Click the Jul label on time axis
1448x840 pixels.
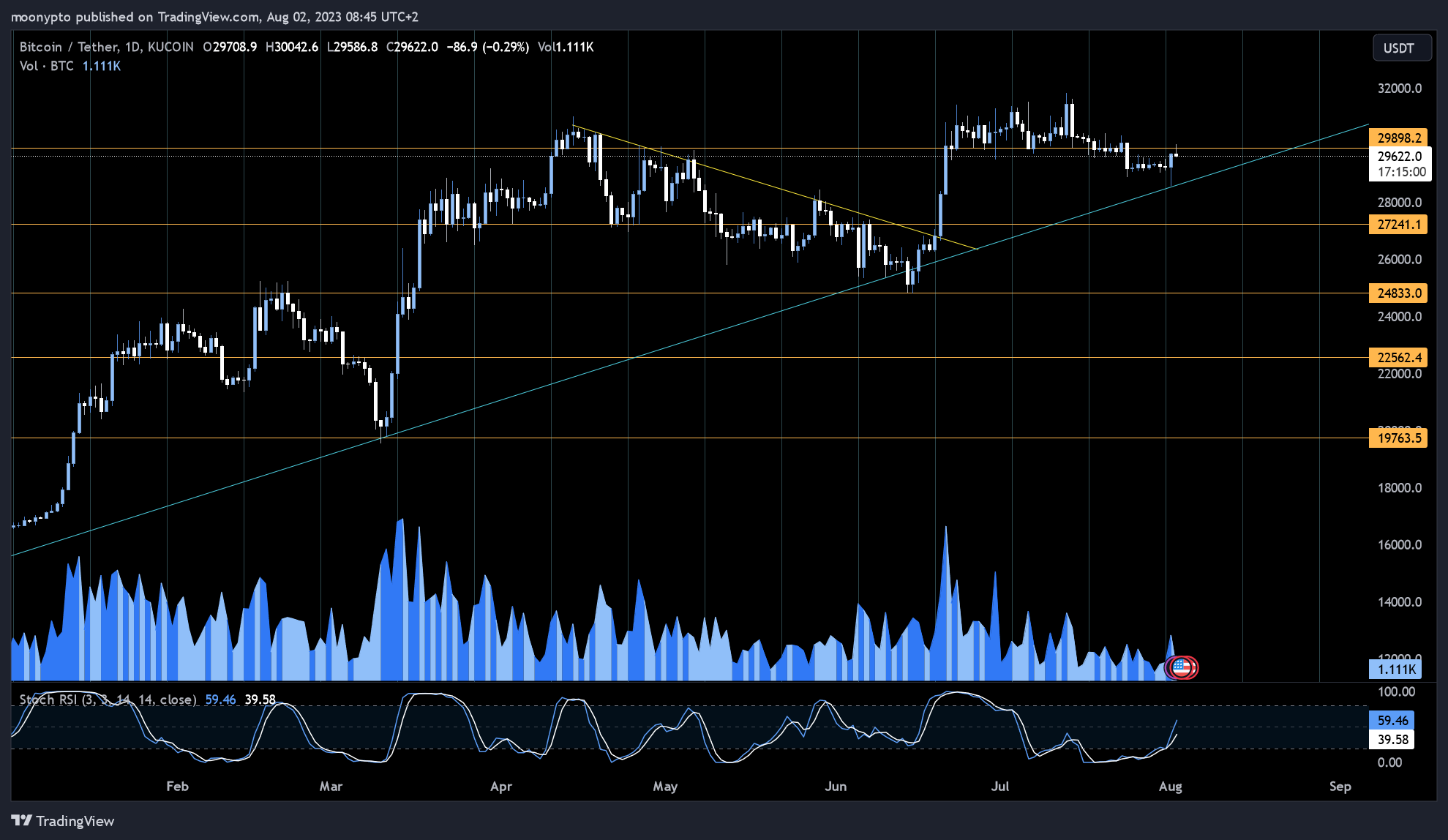tap(999, 787)
